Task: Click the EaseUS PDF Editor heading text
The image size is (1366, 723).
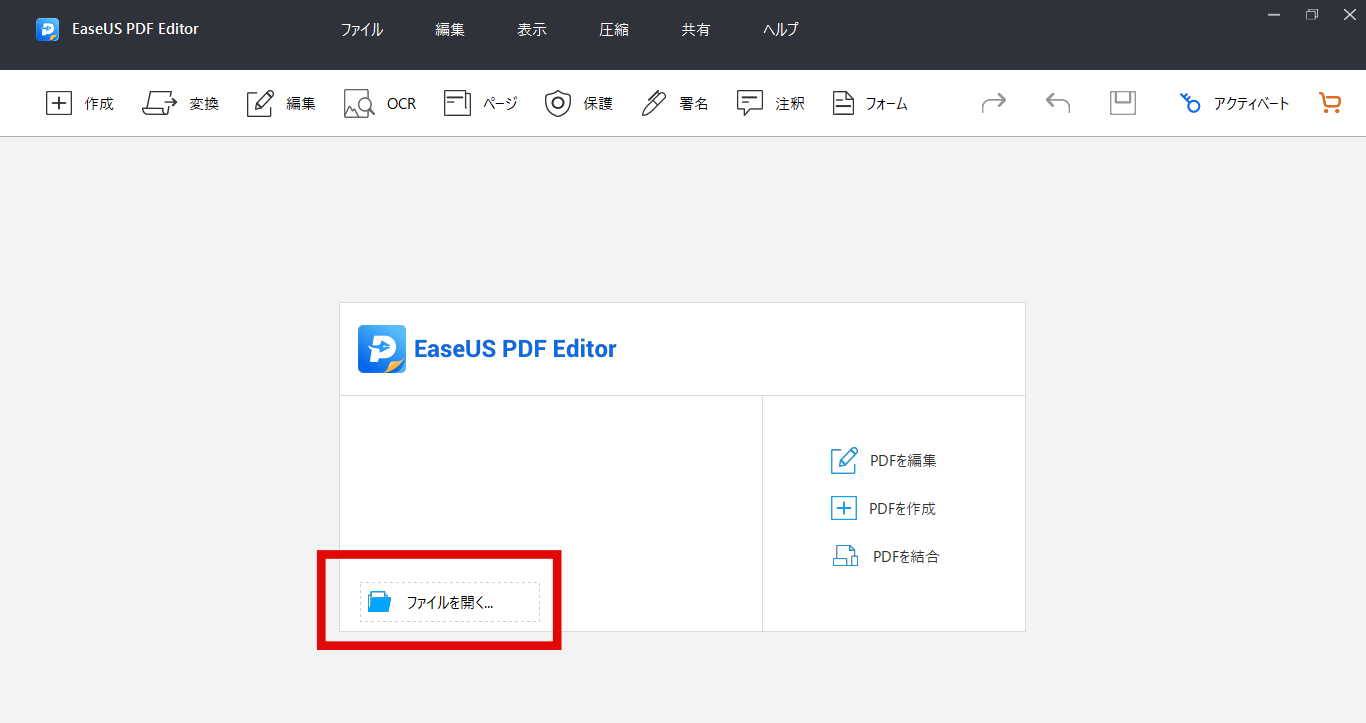Action: pyautogui.click(x=515, y=349)
